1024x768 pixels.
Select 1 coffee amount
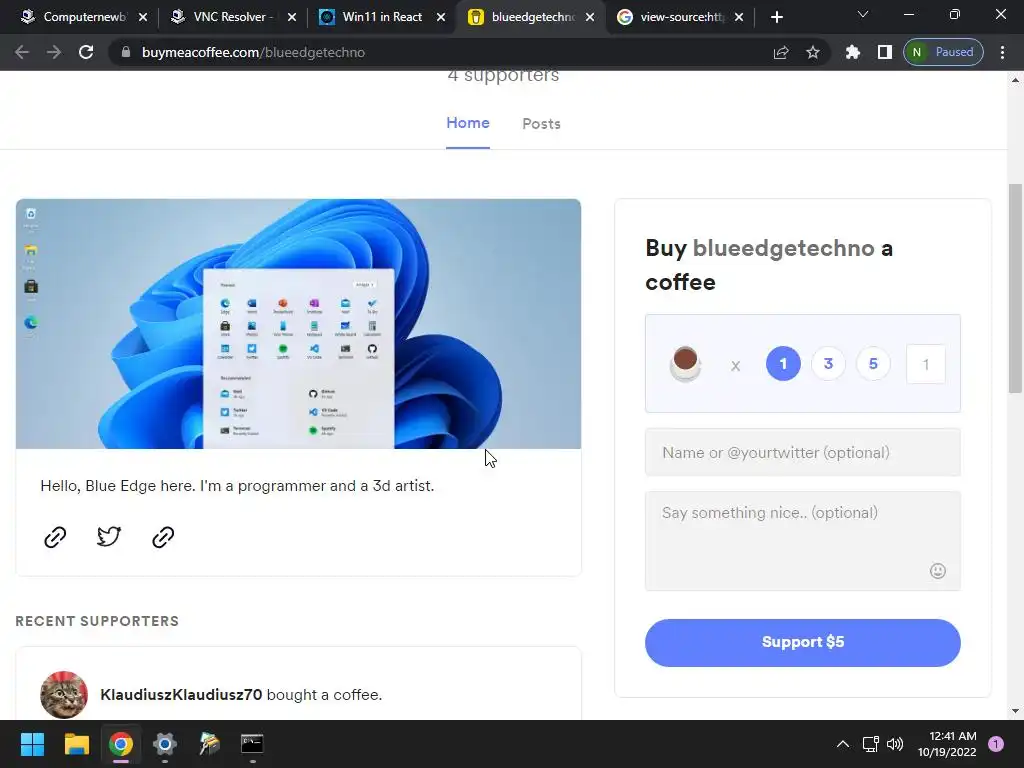pyautogui.click(x=783, y=364)
